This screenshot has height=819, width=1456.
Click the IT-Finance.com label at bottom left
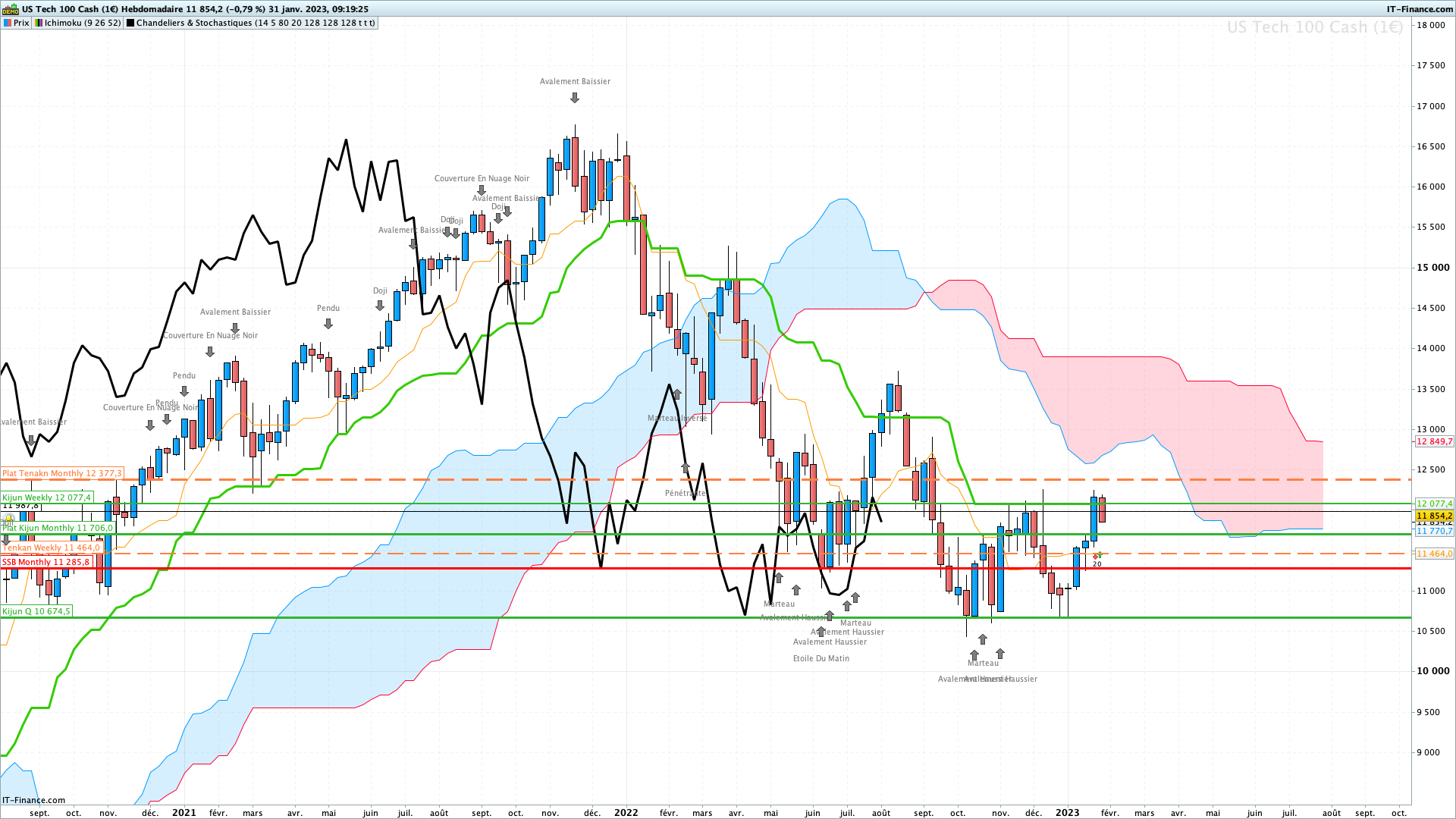34,800
